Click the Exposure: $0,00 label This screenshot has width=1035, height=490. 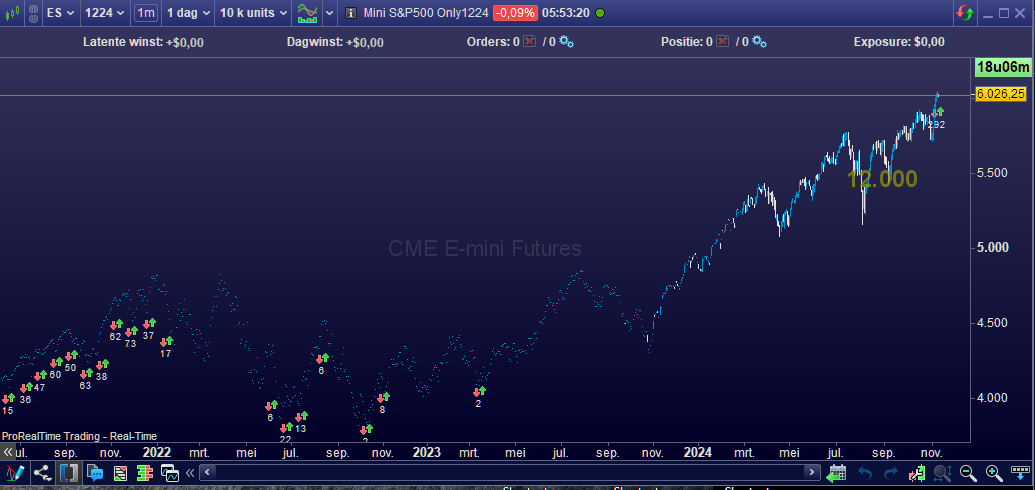[x=899, y=42]
